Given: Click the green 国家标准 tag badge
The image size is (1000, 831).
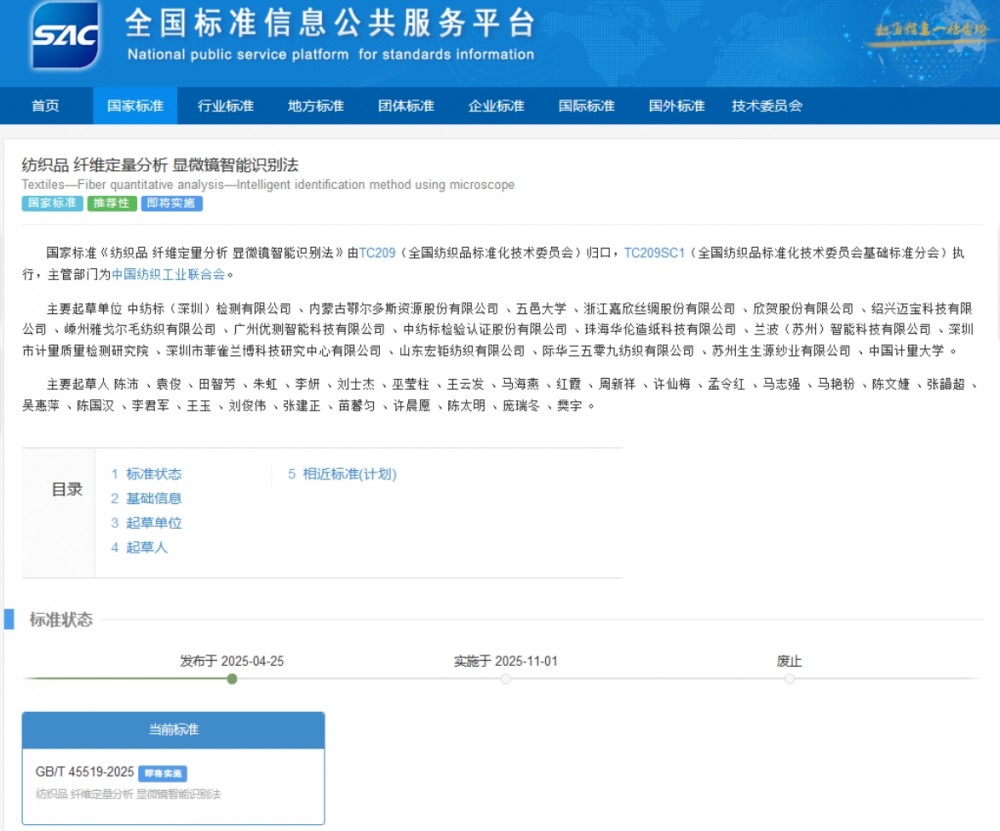Looking at the screenshot, I should pos(52,203).
